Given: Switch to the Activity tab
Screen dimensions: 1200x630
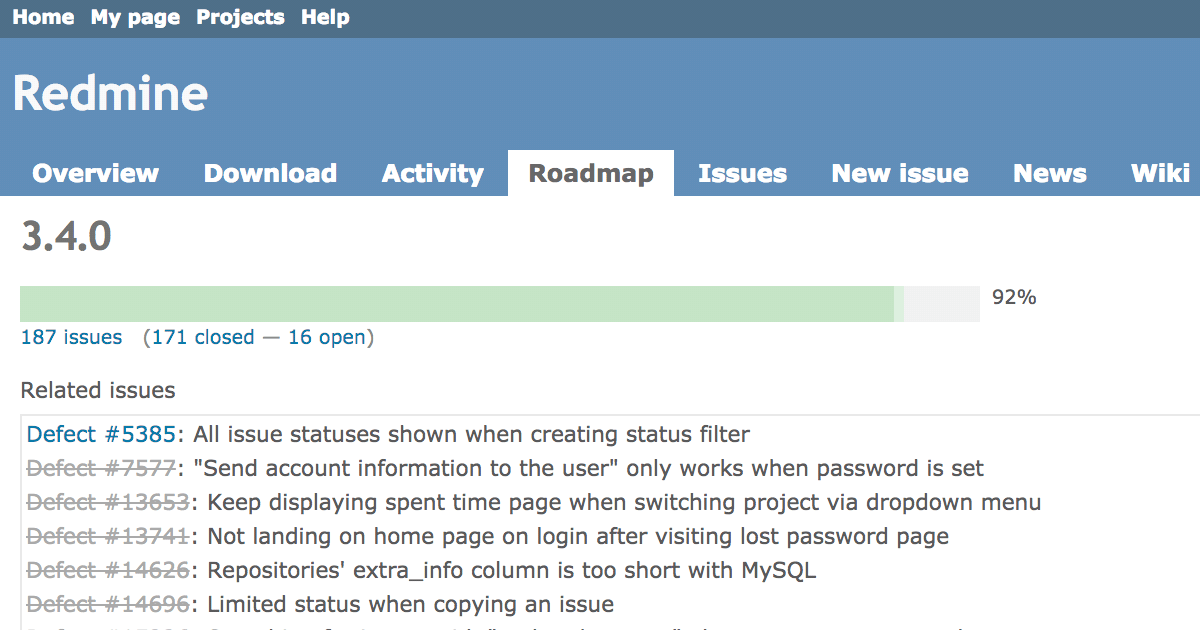Looking at the screenshot, I should point(432,174).
